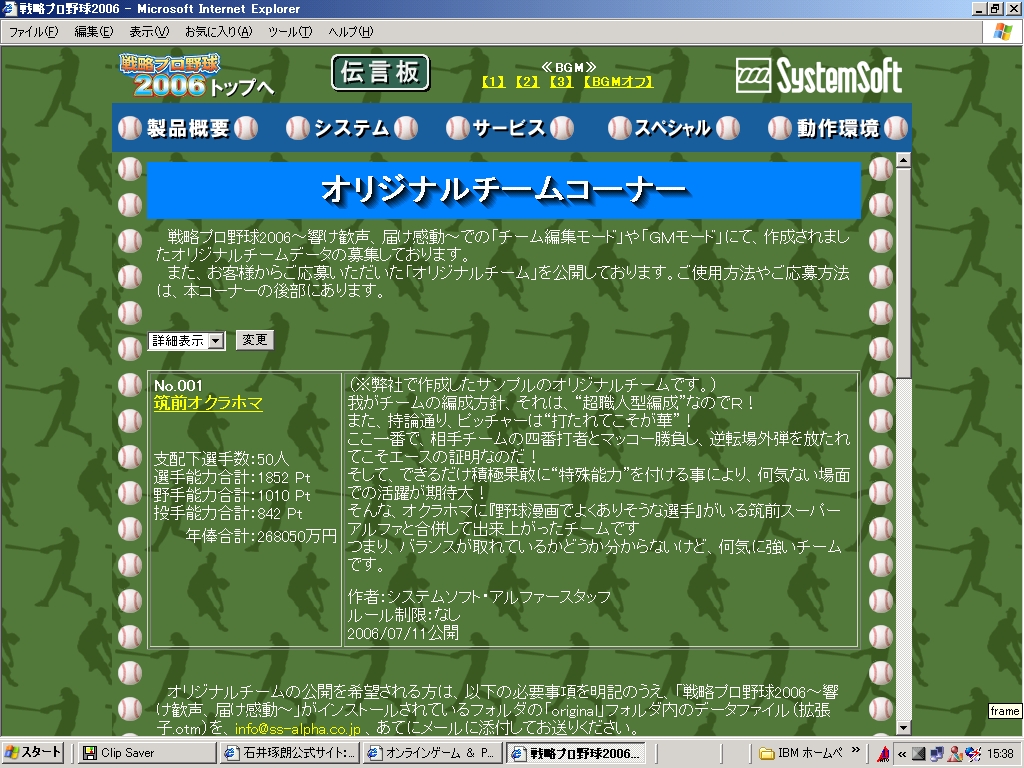Open the ヘルプ(H) menu
This screenshot has width=1024, height=768.
(351, 31)
